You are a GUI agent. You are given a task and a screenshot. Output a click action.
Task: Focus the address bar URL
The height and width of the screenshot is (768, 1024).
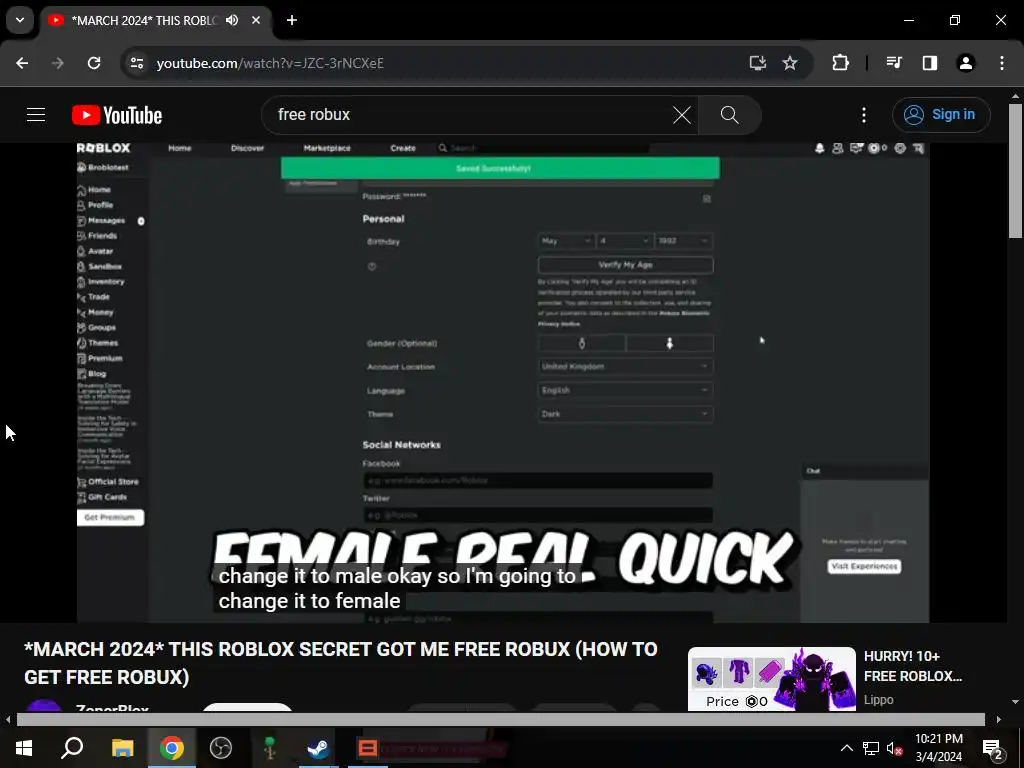(x=270, y=63)
